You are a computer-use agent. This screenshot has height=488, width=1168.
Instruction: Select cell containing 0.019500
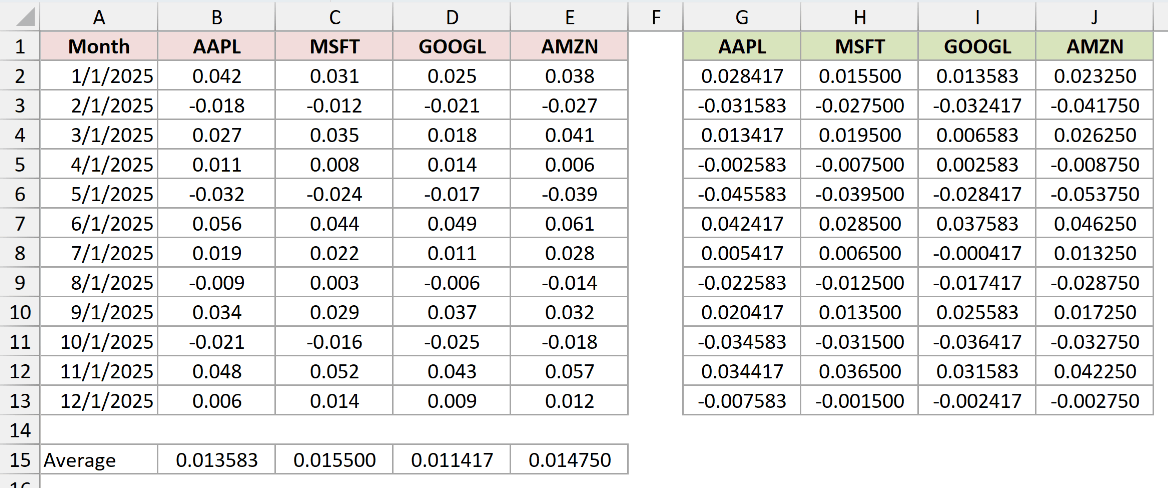[860, 135]
